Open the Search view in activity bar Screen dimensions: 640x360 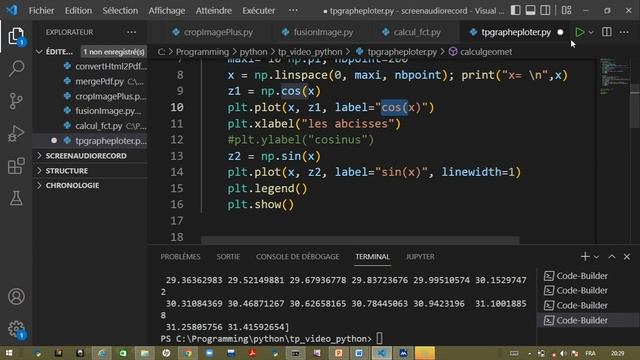click(x=16, y=69)
